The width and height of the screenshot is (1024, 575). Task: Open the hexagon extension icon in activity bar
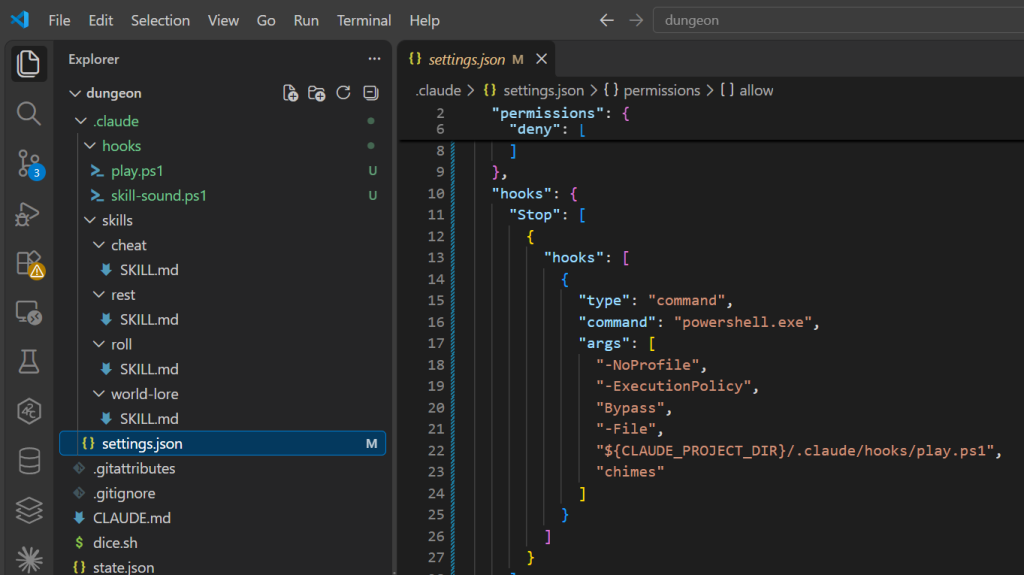[28, 411]
